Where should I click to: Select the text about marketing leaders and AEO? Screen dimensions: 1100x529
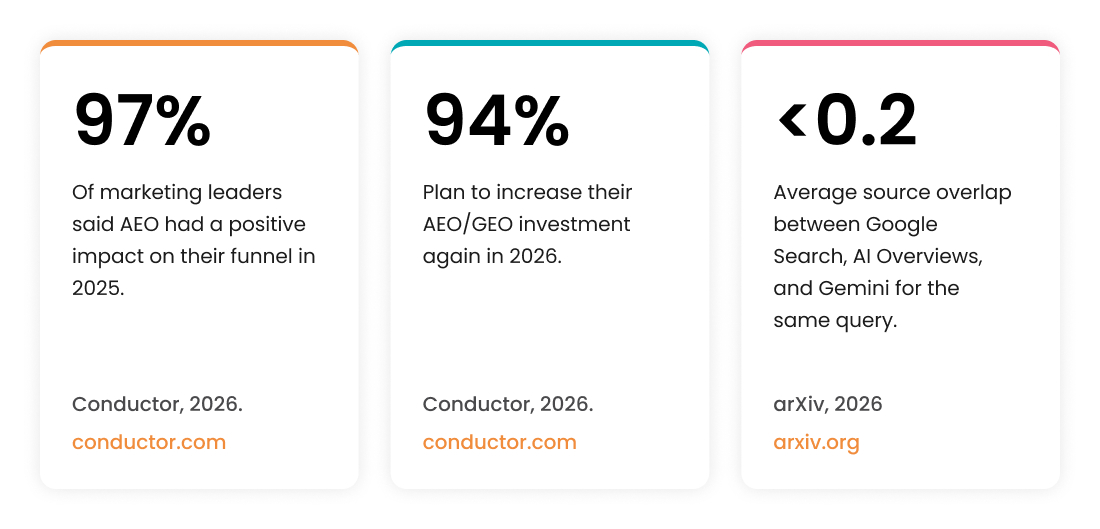coord(194,240)
